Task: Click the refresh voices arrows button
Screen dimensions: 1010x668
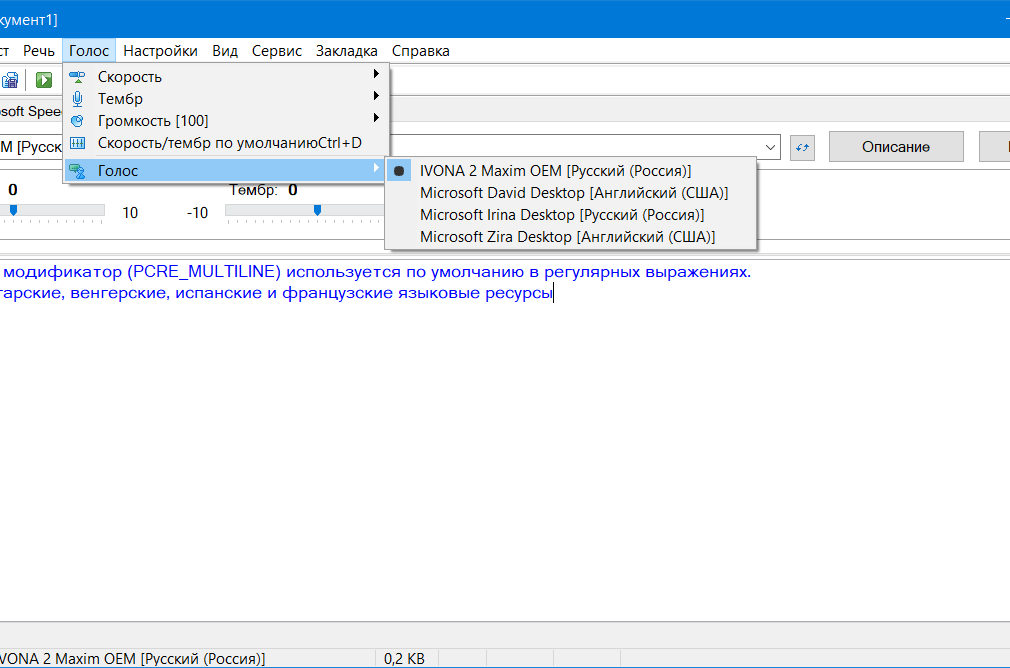Action: (802, 148)
